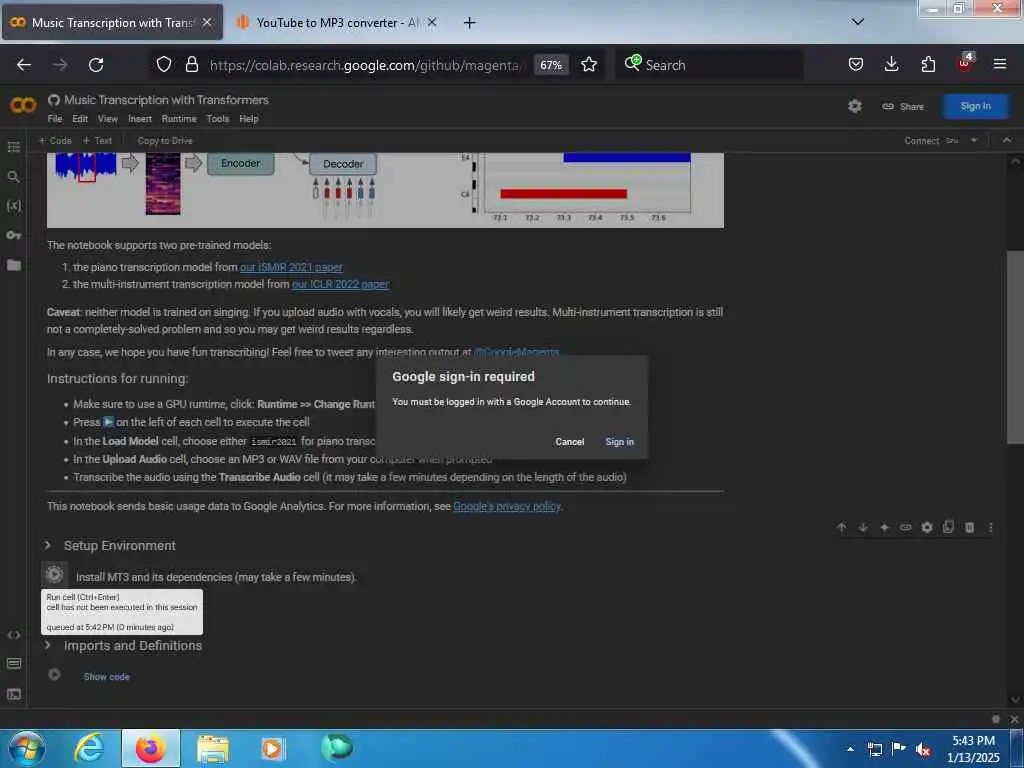Click the 67% zoom level indicator
1024x768 pixels.
(551, 65)
